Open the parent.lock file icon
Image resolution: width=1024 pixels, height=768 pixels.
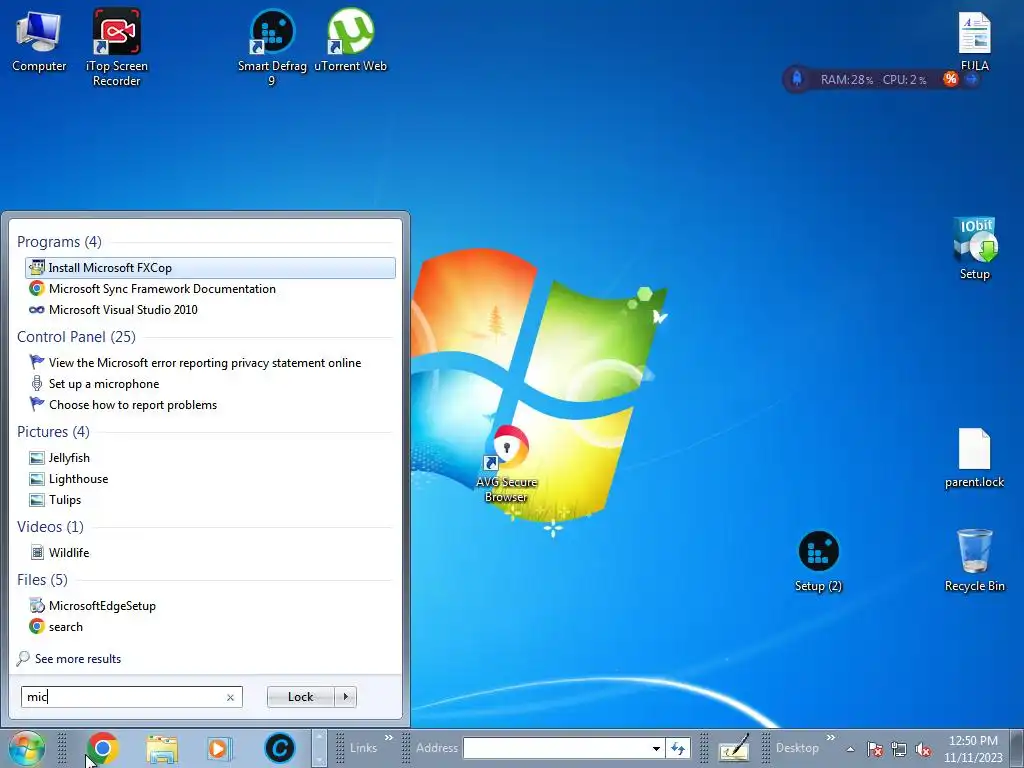(974, 457)
